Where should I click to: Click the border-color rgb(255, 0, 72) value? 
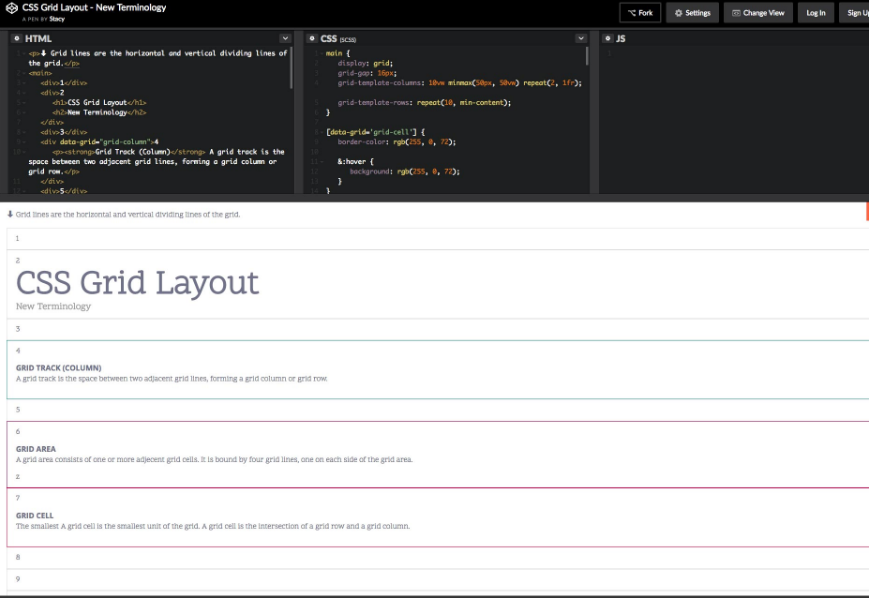[x=427, y=142]
